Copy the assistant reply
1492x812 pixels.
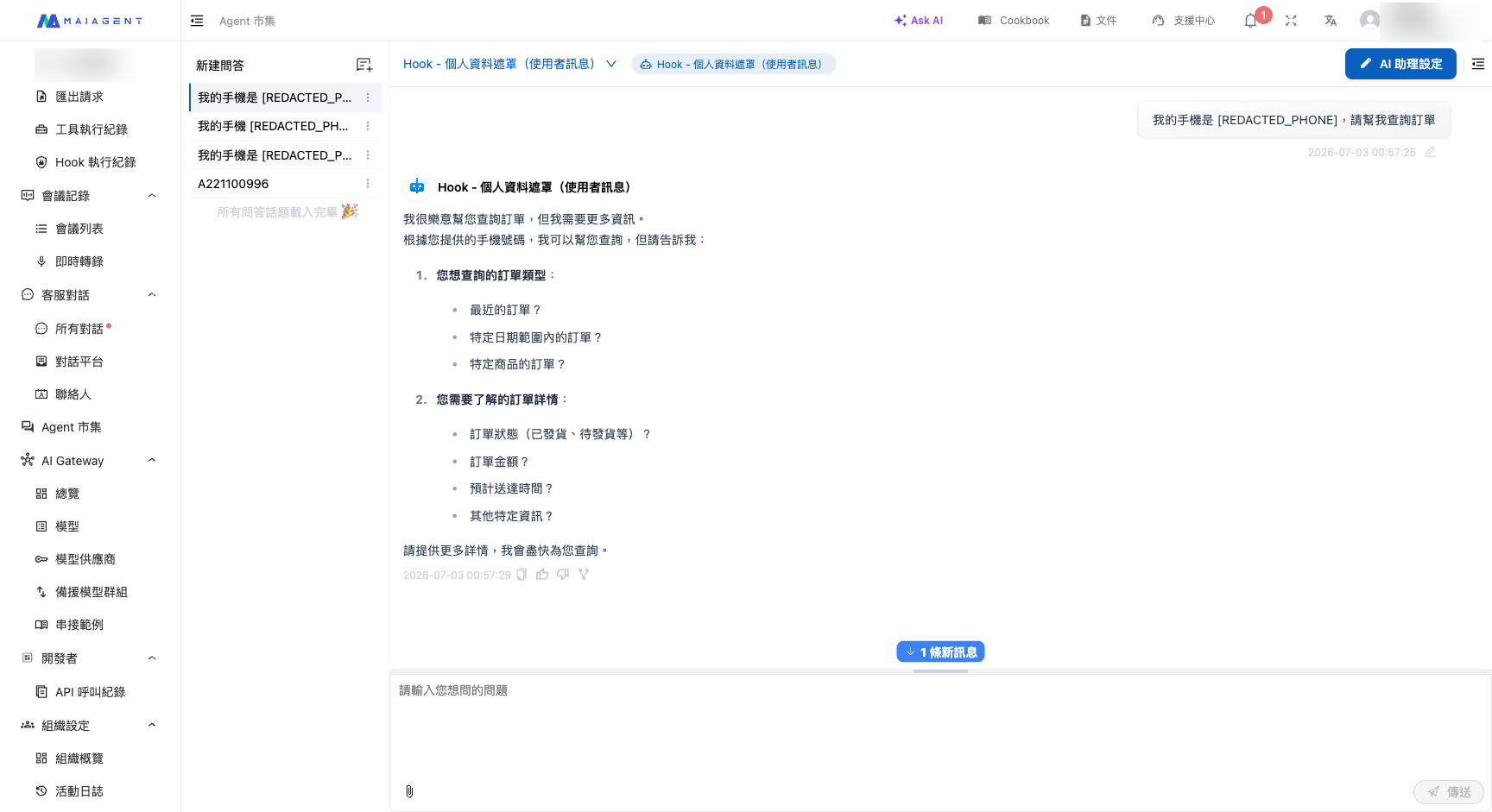point(522,575)
